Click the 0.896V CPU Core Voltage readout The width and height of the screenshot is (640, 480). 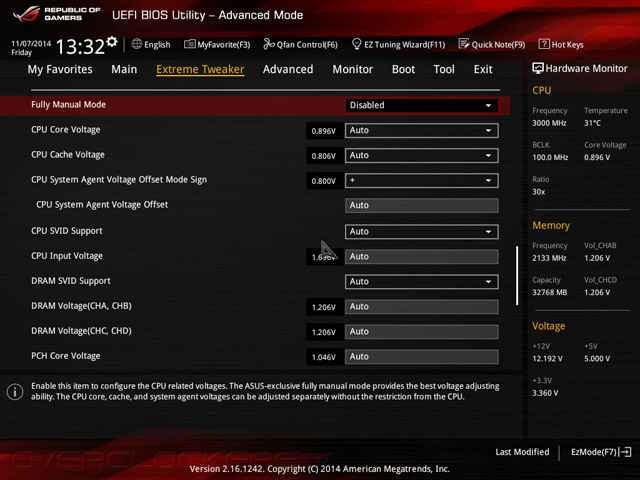(324, 131)
